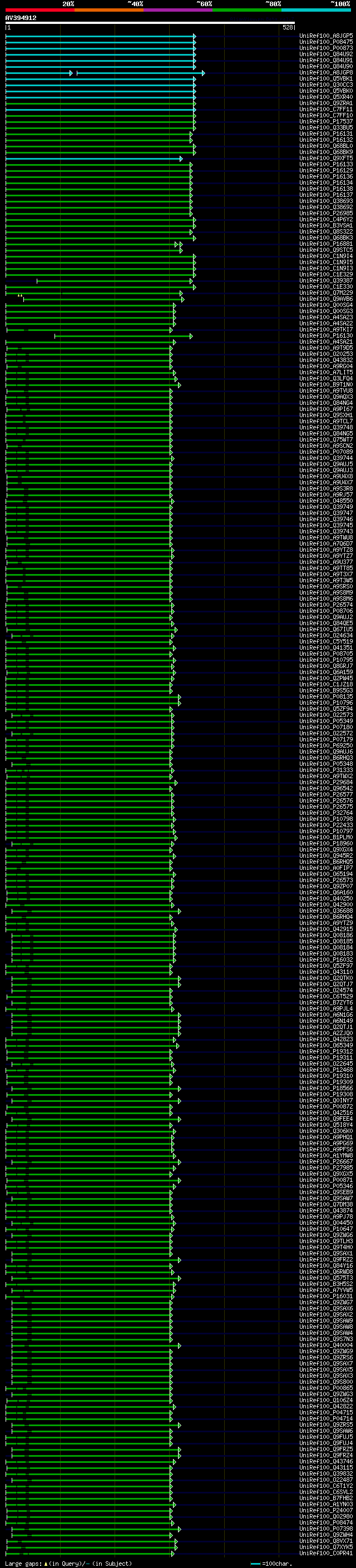The height and width of the screenshot is (1568, 356).
Task: Click the cyan 100char scale key
Action: [255, 1564]
